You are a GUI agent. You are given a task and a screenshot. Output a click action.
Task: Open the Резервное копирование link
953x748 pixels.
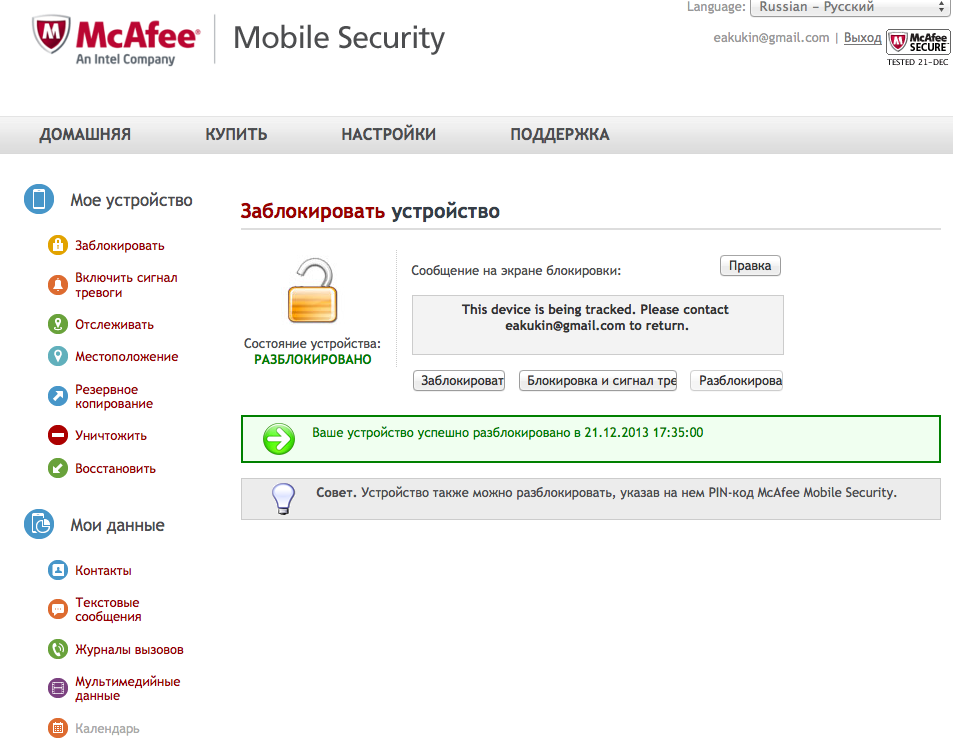114,396
